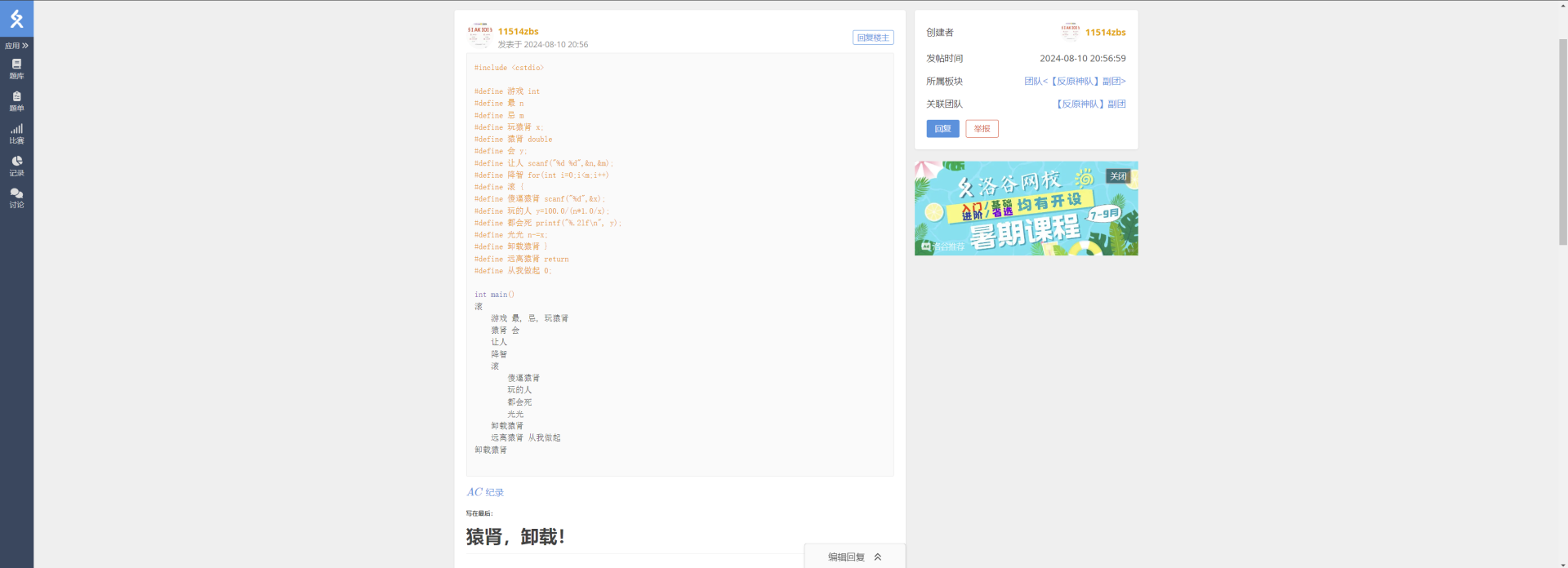The height and width of the screenshot is (568, 1568).
Task: Open the AC 纪录 link
Action: click(x=485, y=492)
